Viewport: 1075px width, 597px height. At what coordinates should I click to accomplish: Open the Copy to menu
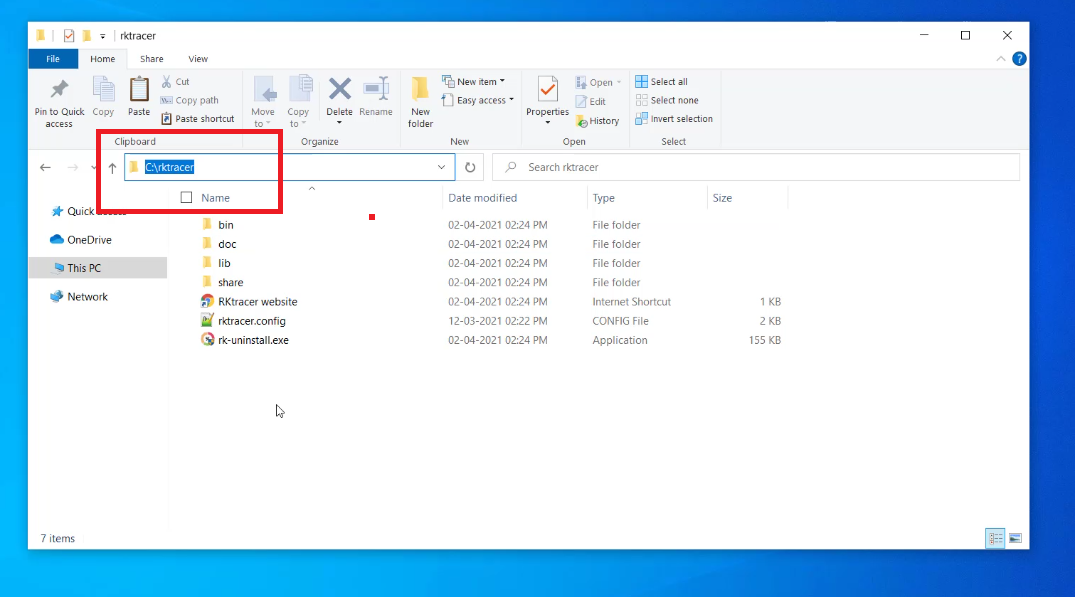[298, 102]
